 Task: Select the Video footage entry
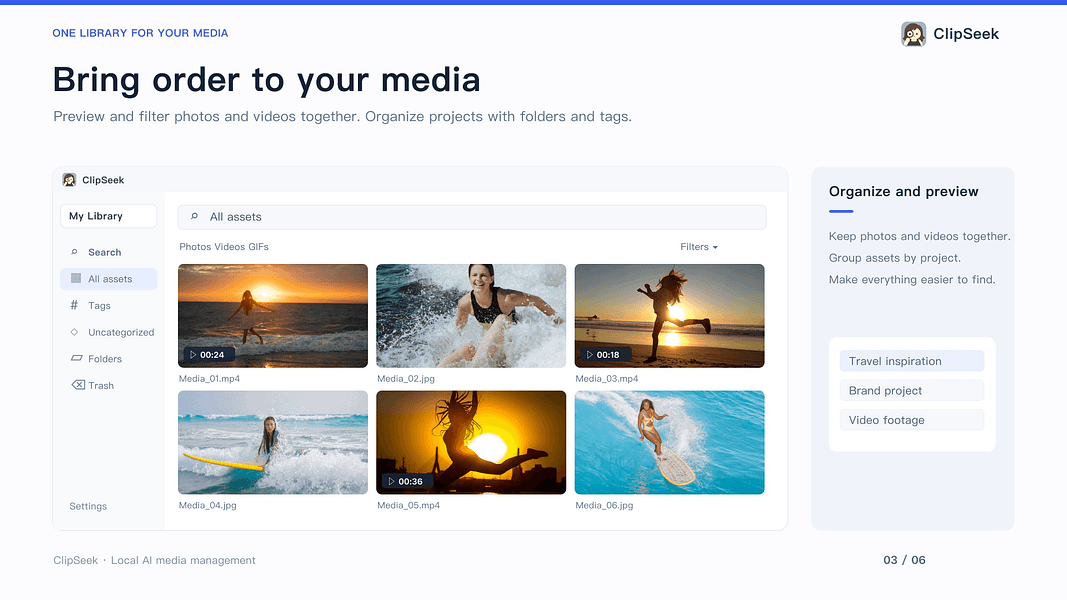912,420
